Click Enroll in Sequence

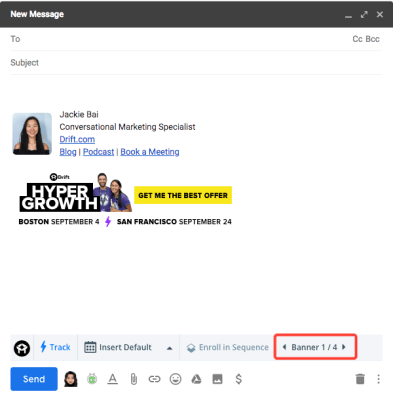(228, 347)
